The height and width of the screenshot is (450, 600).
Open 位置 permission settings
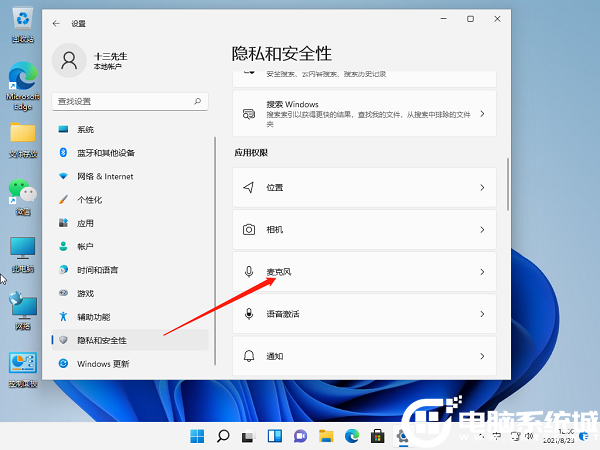364,188
